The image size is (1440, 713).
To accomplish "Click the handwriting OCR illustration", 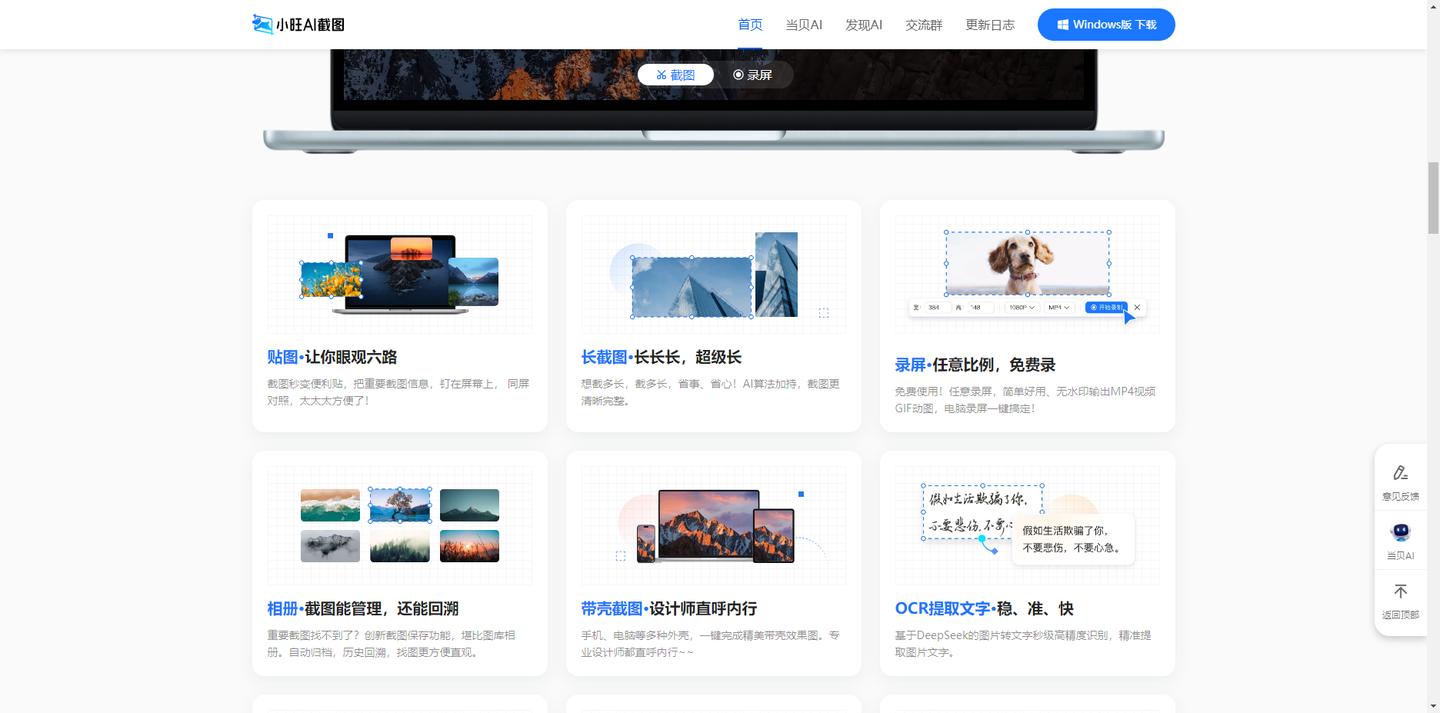I will [981, 512].
